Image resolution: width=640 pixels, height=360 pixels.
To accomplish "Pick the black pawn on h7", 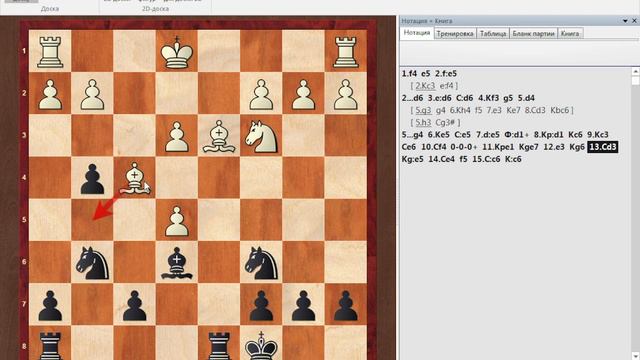I will click(x=346, y=306).
